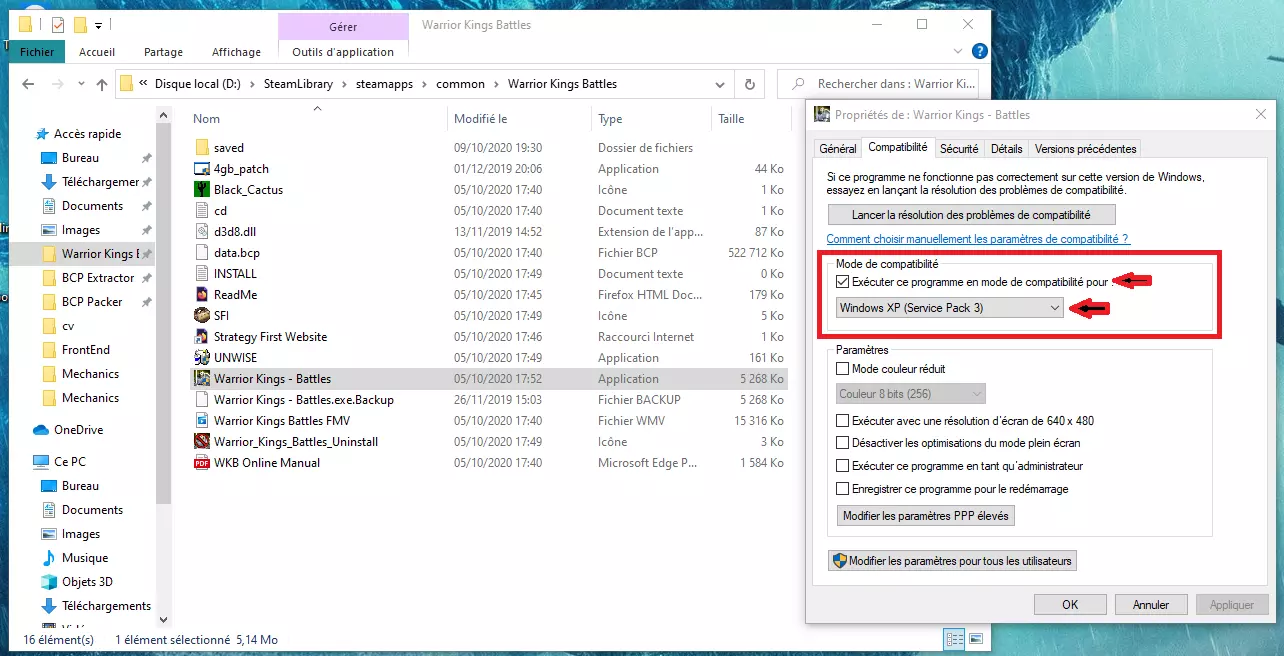Select Ce PC in the sidebar
The height and width of the screenshot is (656, 1284).
[x=70, y=462]
